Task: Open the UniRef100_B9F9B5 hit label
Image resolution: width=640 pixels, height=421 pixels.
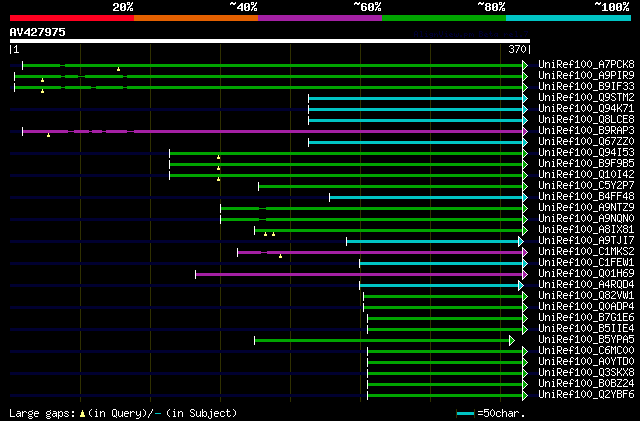Action: [x=586, y=164]
